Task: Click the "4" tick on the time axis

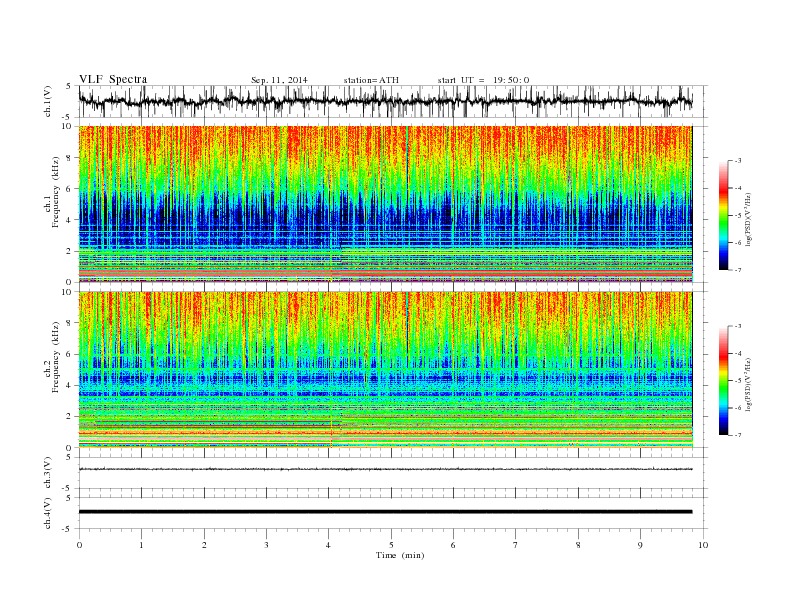Action: point(329,545)
